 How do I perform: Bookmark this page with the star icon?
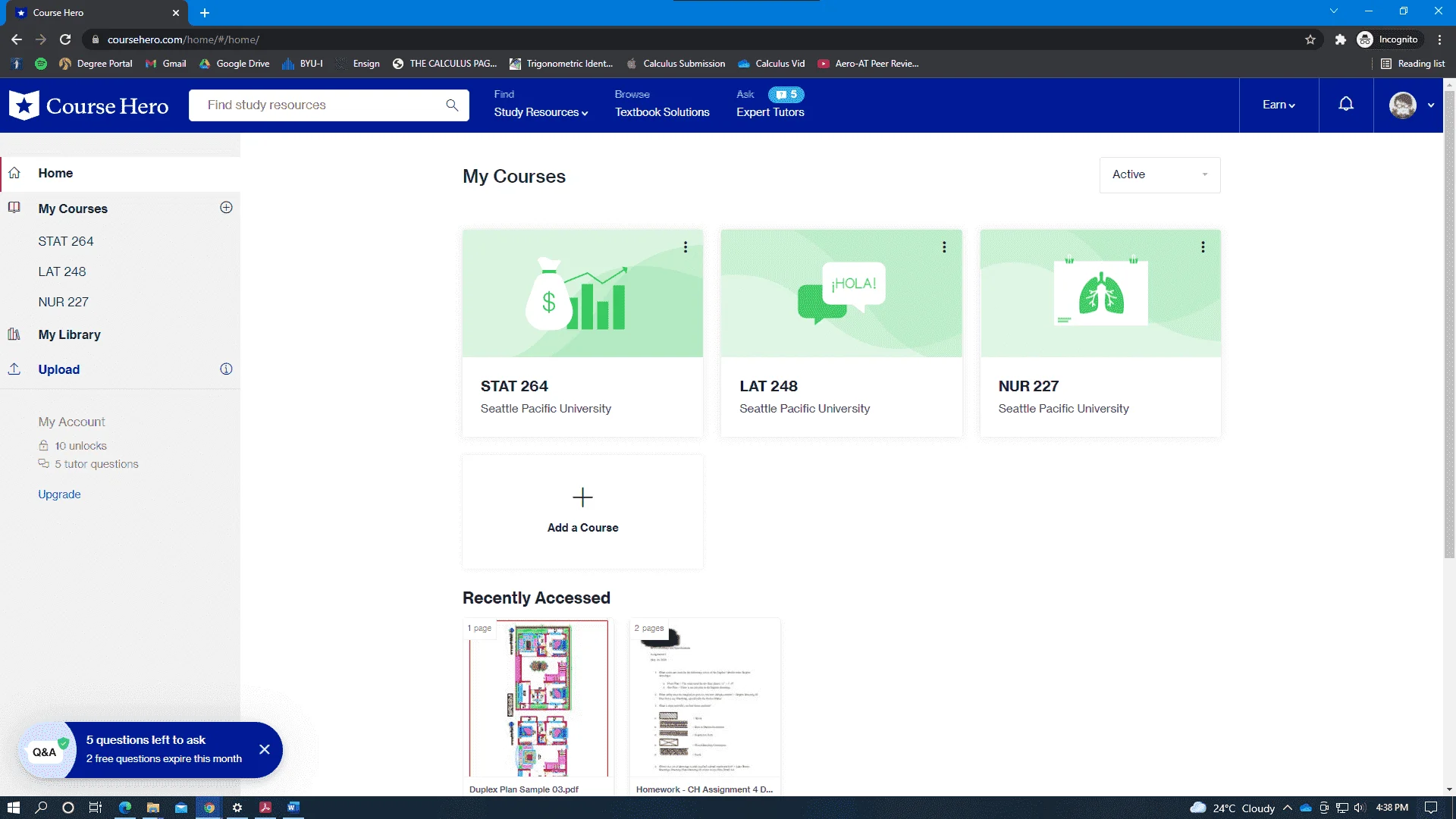(1310, 39)
